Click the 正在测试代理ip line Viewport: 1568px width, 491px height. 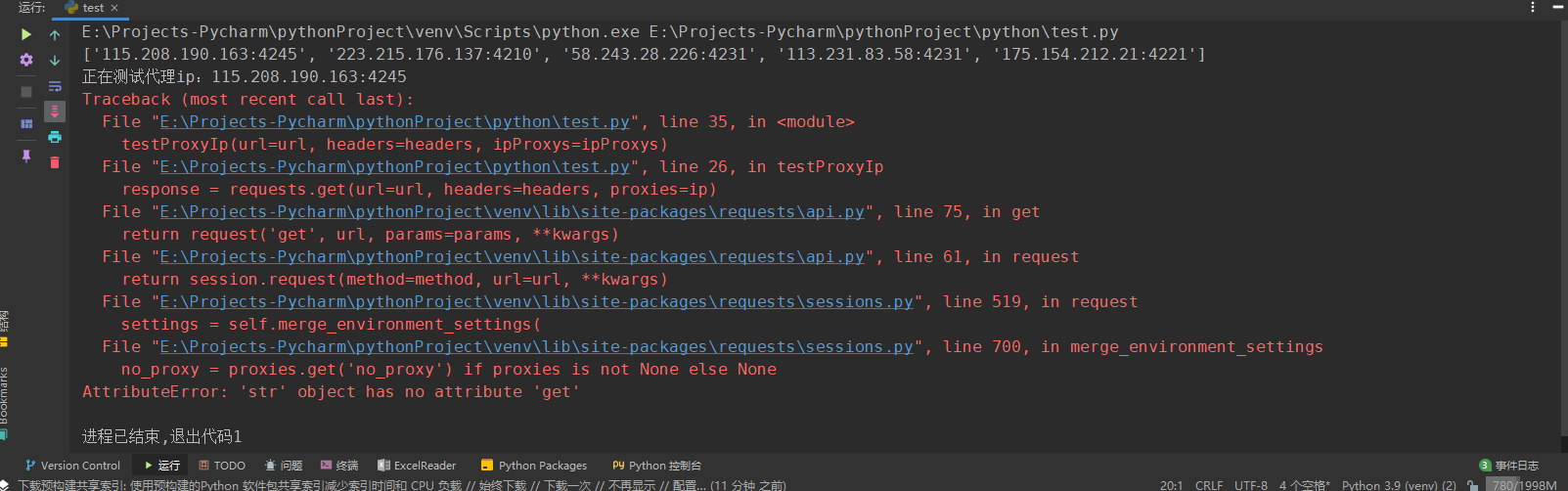tap(245, 76)
